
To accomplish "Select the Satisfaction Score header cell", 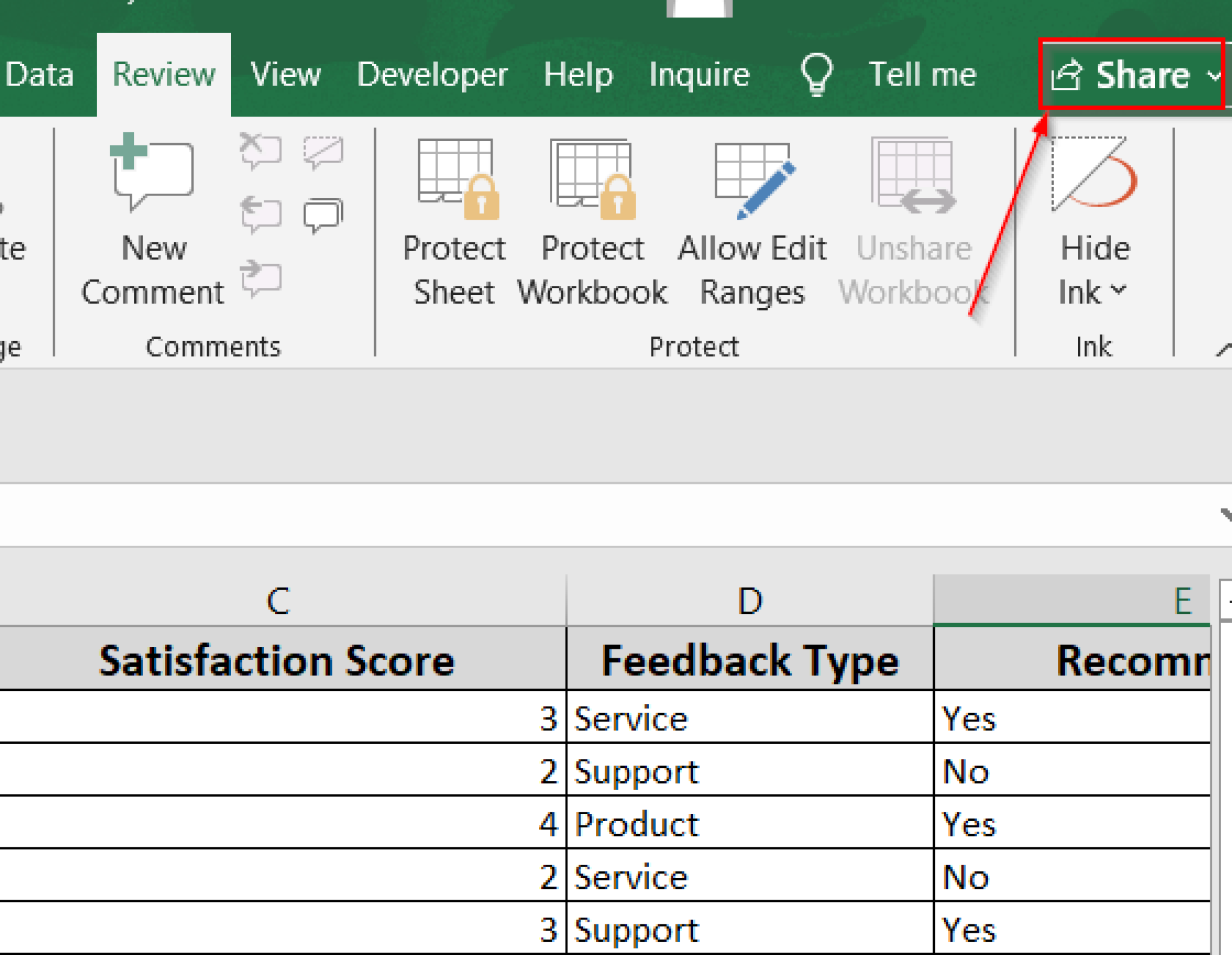I will (x=277, y=661).
